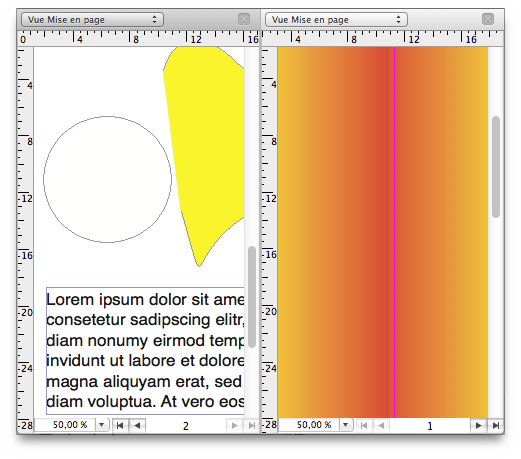Jump to last page in right pane
This screenshot has width=521, height=459.
(x=496, y=425)
